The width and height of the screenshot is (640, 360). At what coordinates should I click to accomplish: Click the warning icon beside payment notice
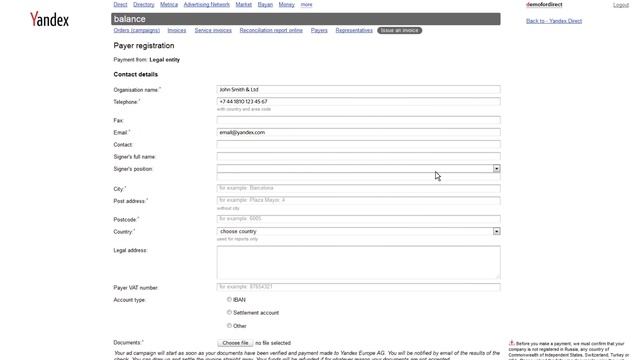click(511, 343)
